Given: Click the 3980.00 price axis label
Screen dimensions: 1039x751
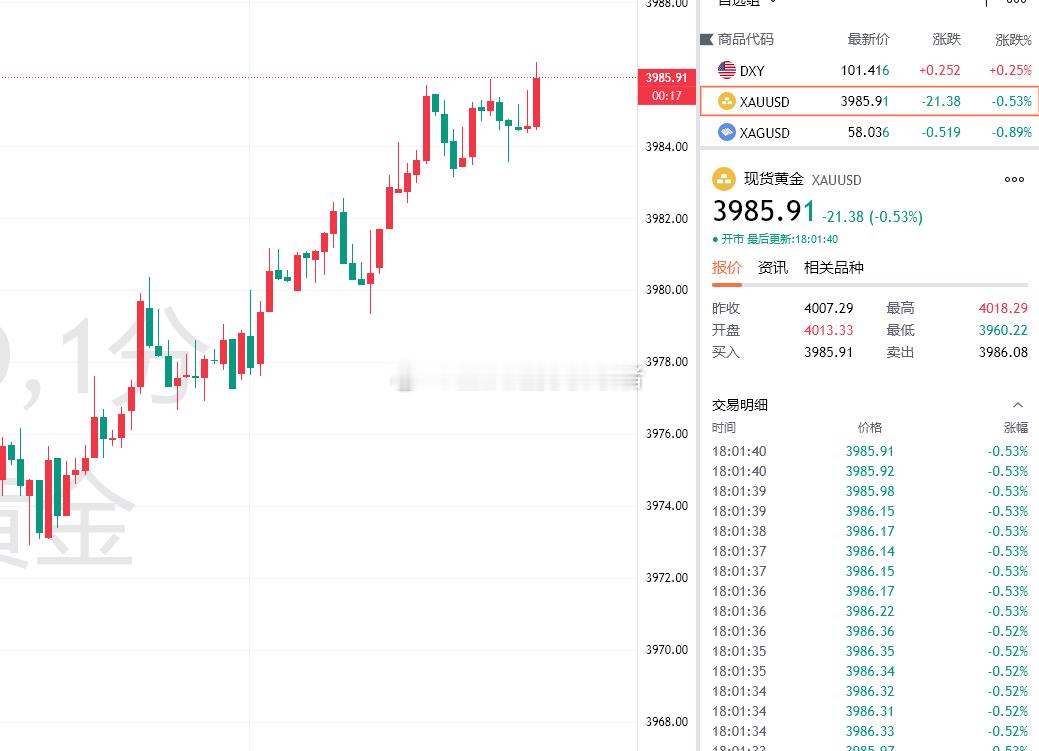Looking at the screenshot, I should point(667,290).
